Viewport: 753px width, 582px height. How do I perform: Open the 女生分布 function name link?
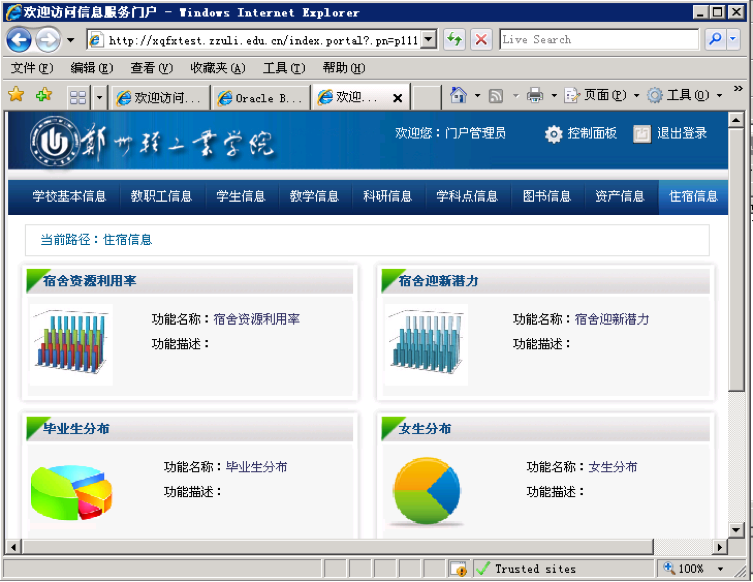[x=613, y=467]
